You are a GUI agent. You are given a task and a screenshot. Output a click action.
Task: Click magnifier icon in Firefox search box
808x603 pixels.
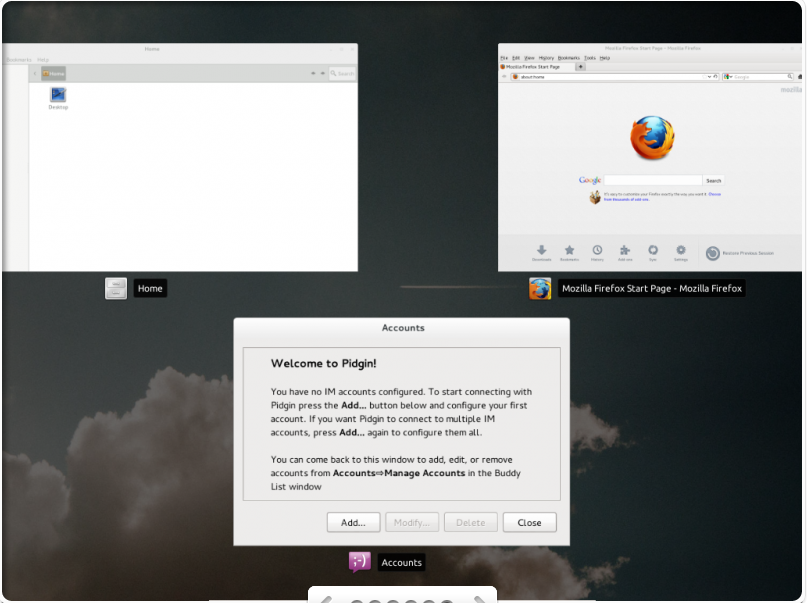tap(789, 76)
